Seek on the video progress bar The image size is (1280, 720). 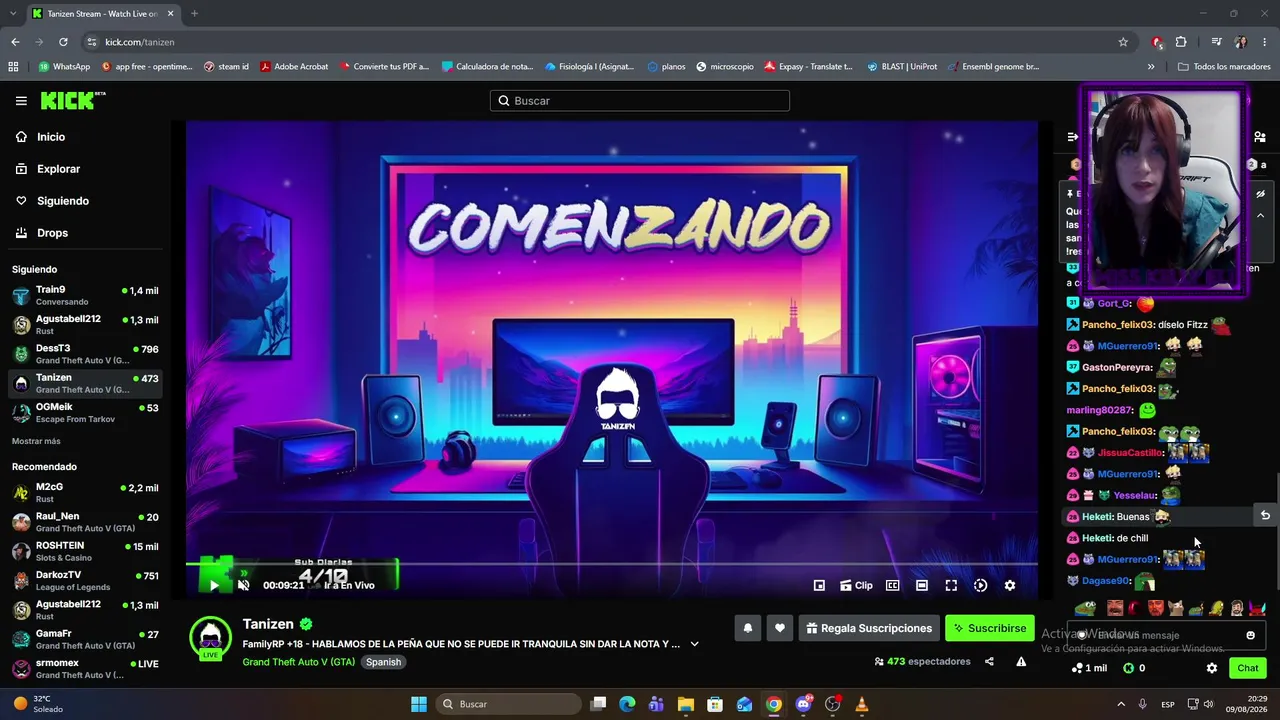click(611, 564)
